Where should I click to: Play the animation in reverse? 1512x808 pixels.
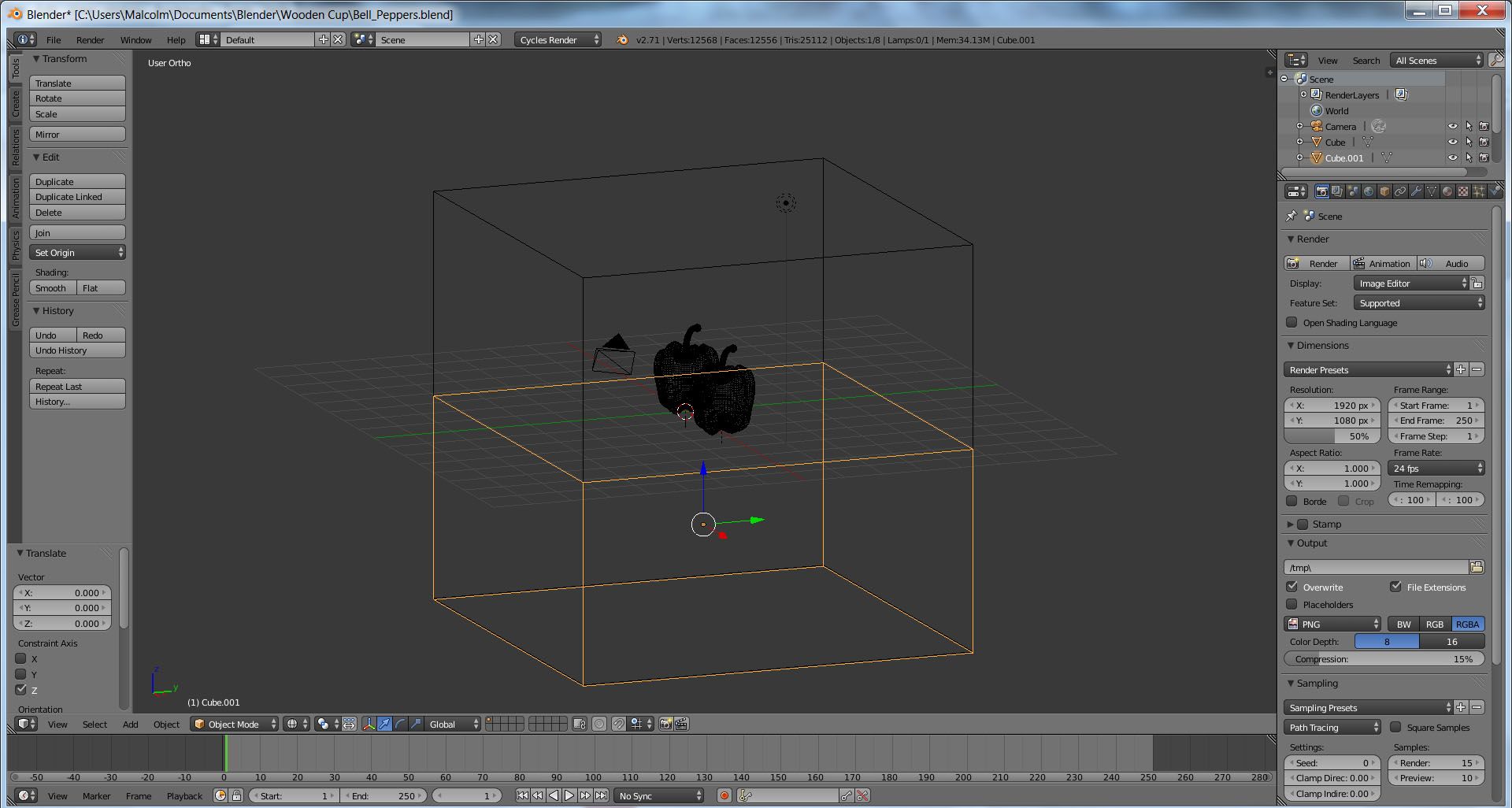(554, 795)
